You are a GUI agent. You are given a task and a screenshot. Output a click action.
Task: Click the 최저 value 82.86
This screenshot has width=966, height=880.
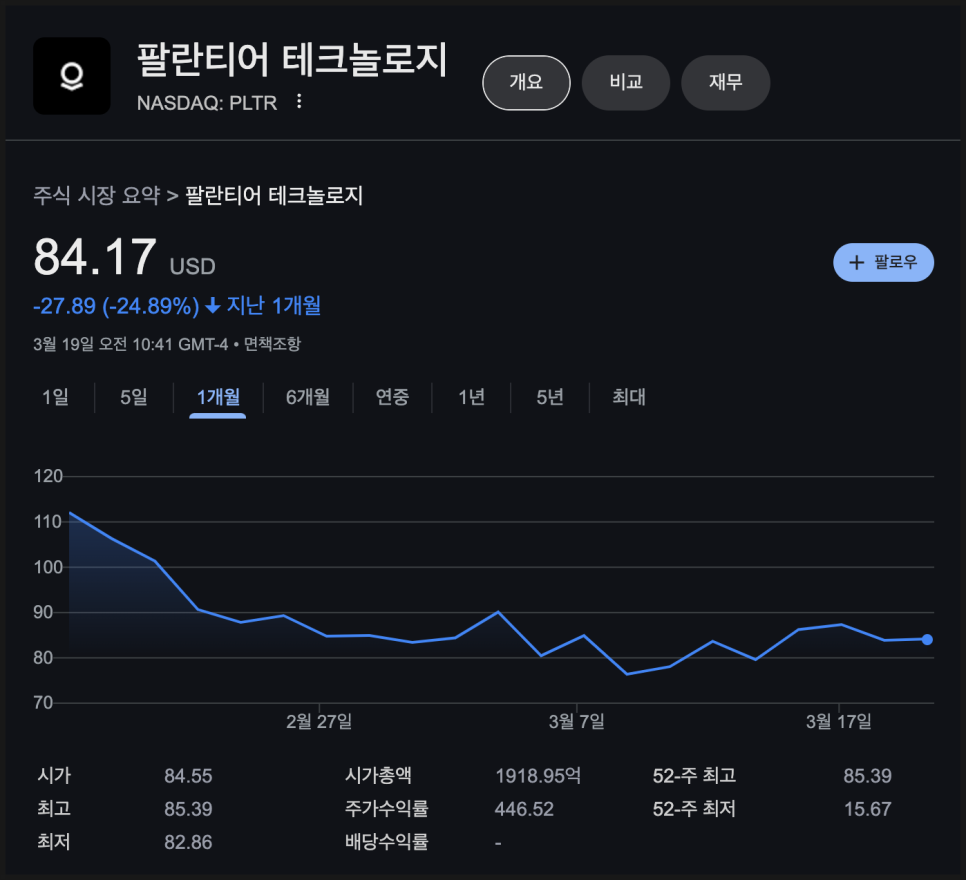[188, 842]
